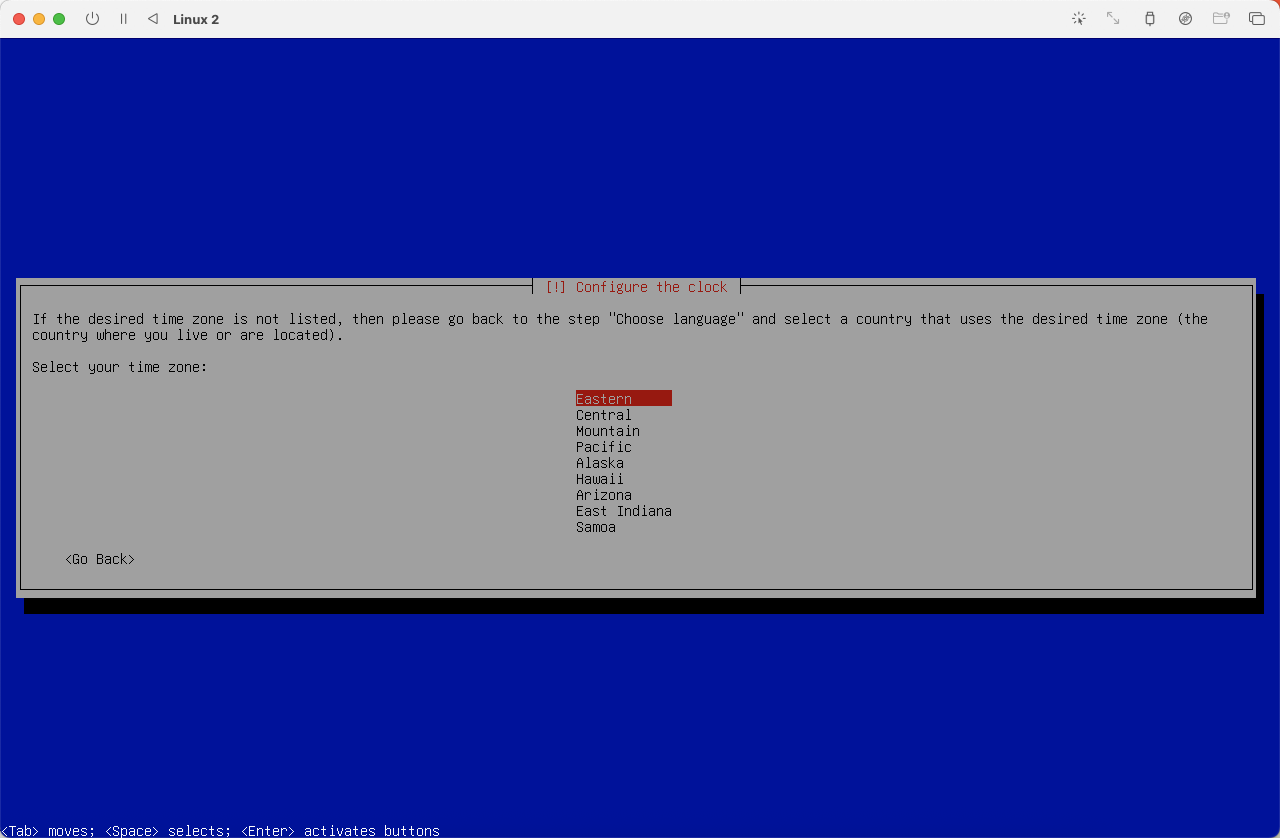Select Arizona from the timezone list
Viewport: 1280px width, 838px height.
point(603,495)
